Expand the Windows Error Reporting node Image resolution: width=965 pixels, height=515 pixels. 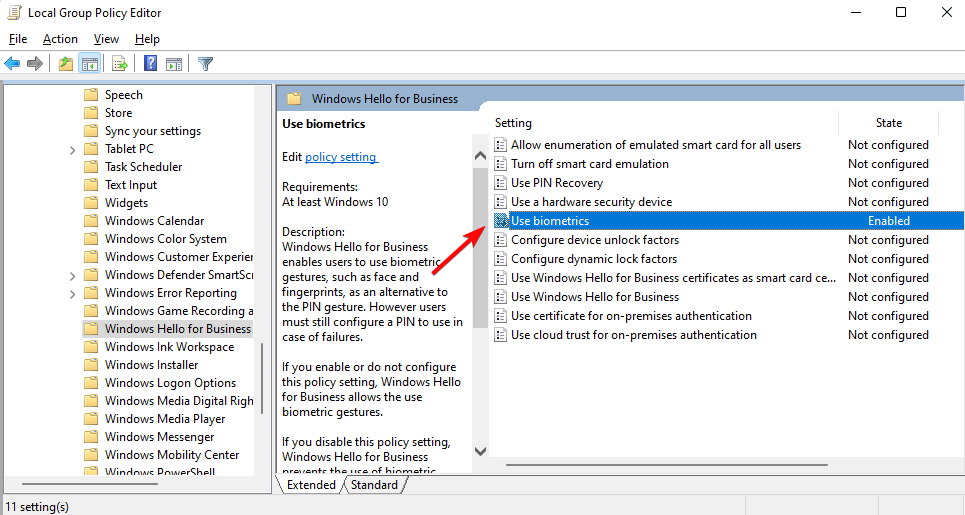[72, 293]
